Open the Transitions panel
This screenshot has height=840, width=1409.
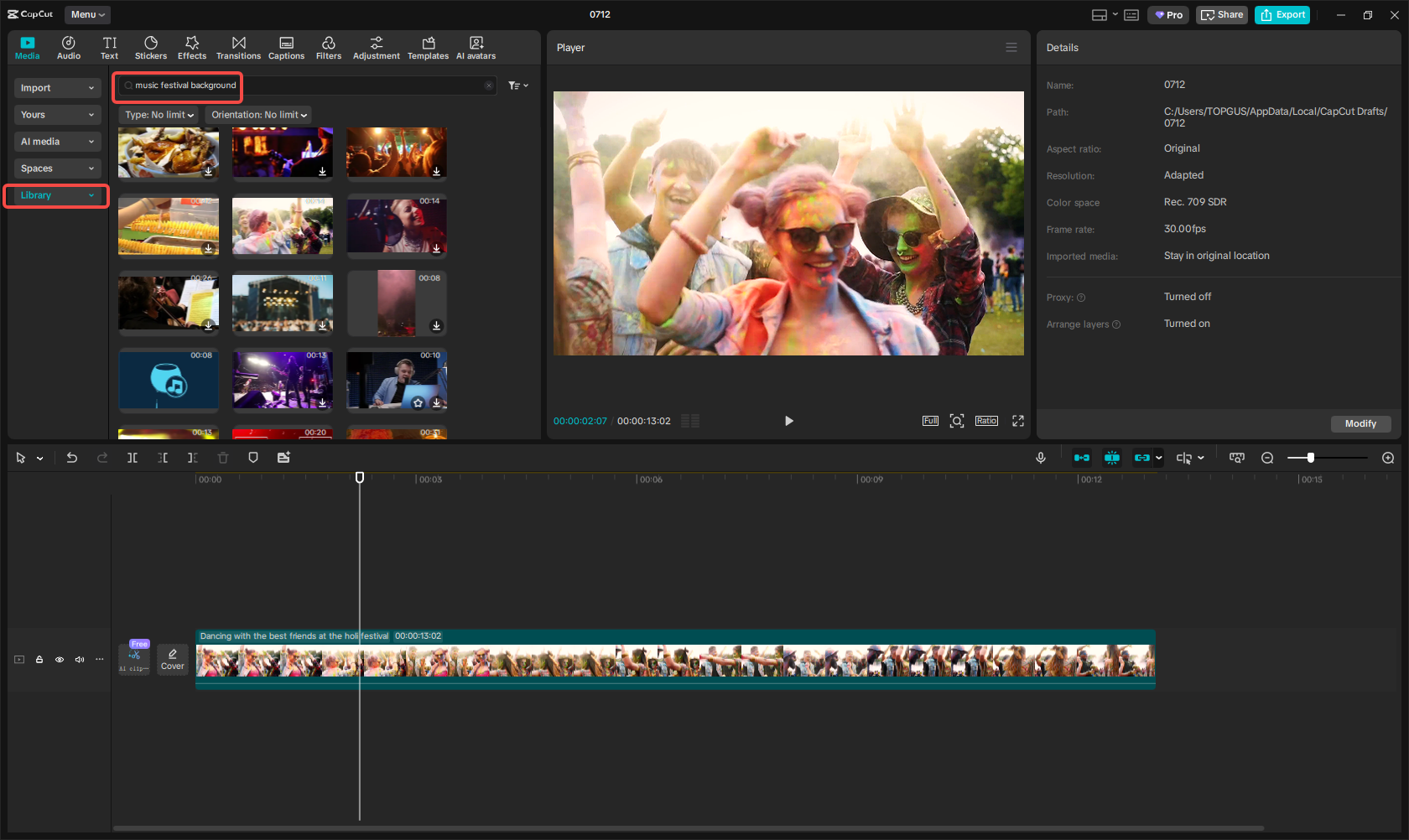pos(238,47)
